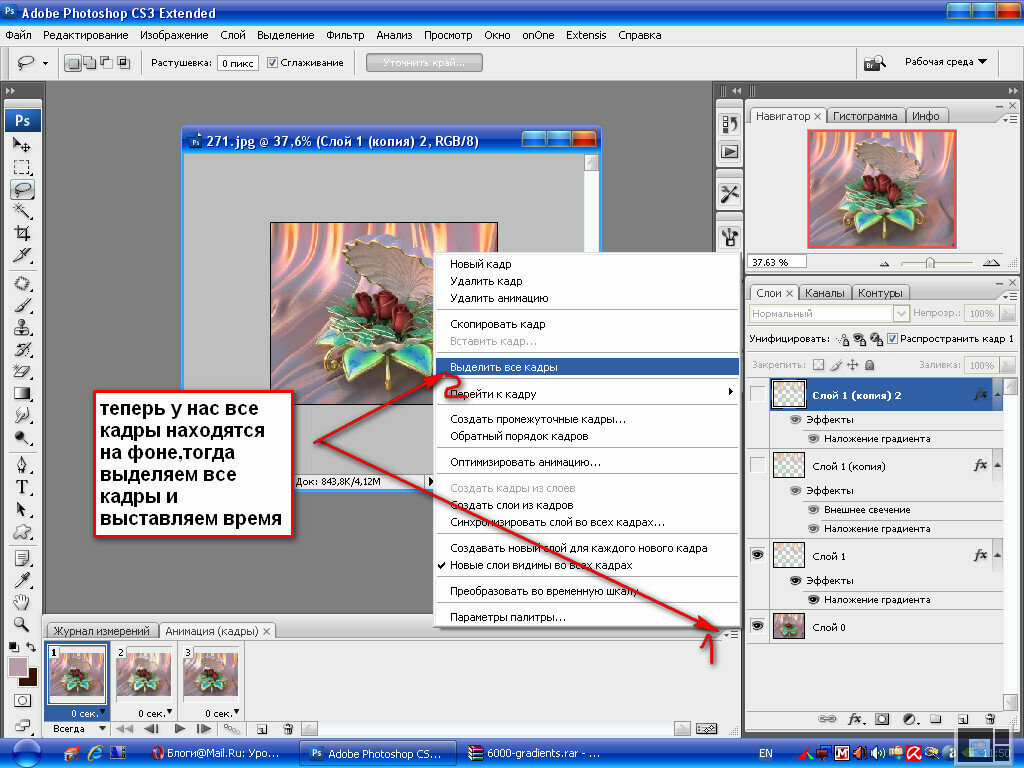Open Adobe Bridge from options bar
This screenshot has width=1024, height=768.
coord(875,63)
